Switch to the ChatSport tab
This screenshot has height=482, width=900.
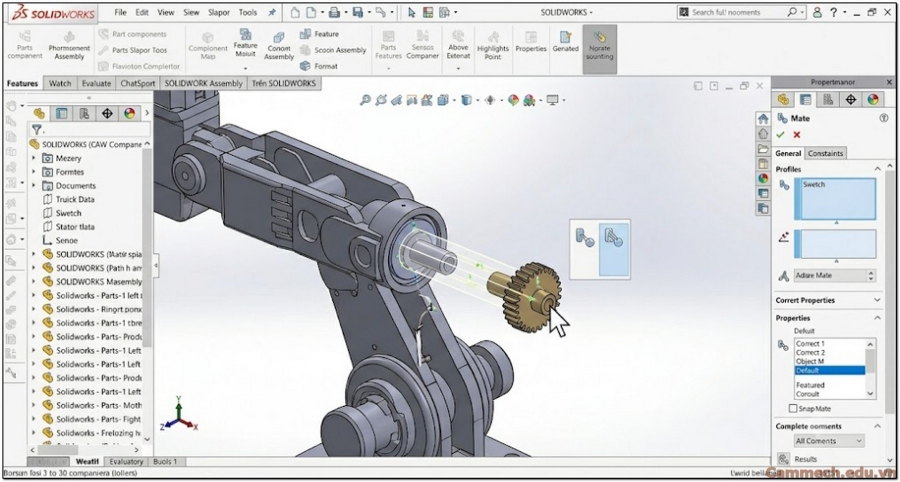[138, 83]
